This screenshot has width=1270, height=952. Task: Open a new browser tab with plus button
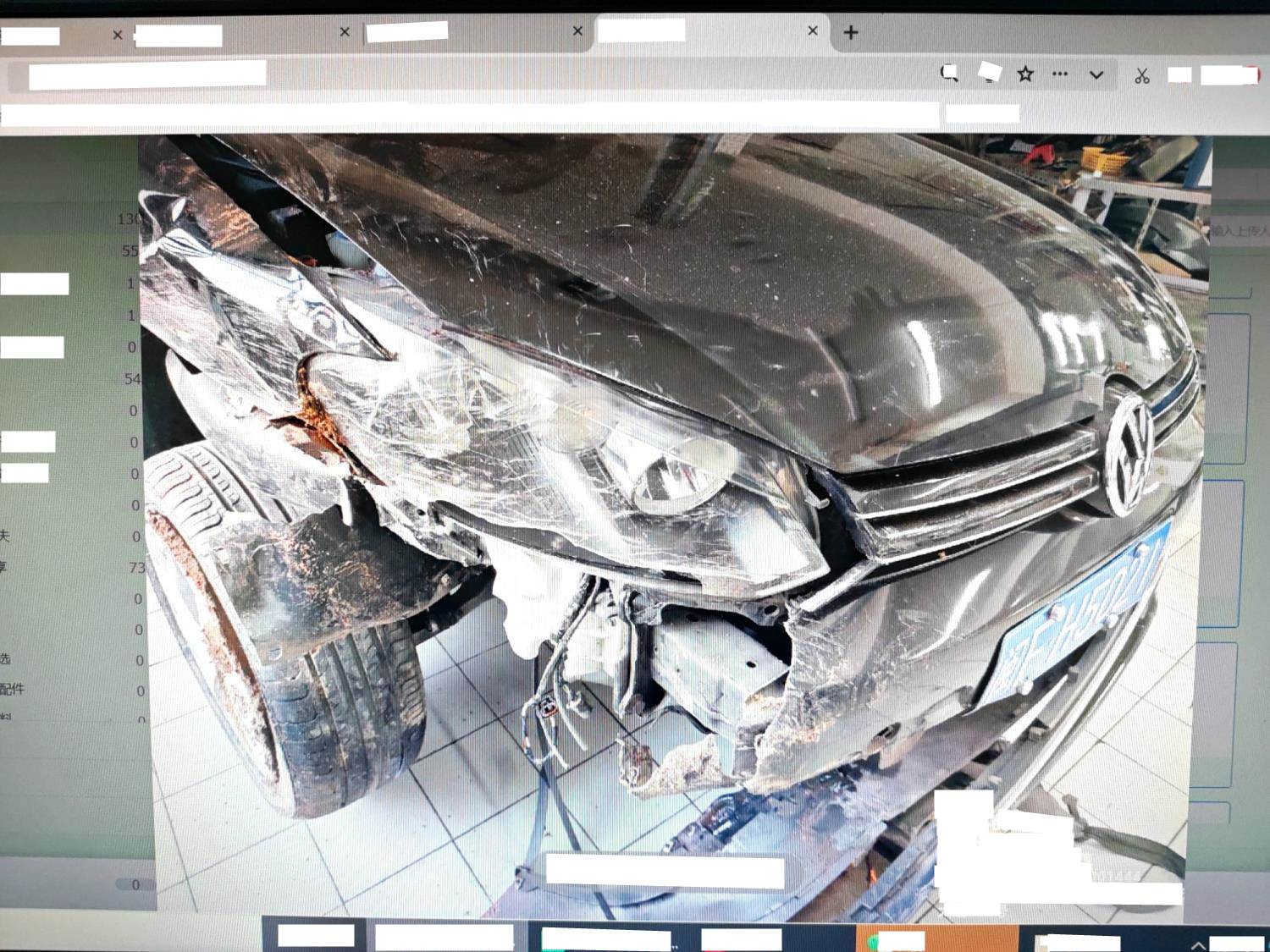(x=851, y=33)
